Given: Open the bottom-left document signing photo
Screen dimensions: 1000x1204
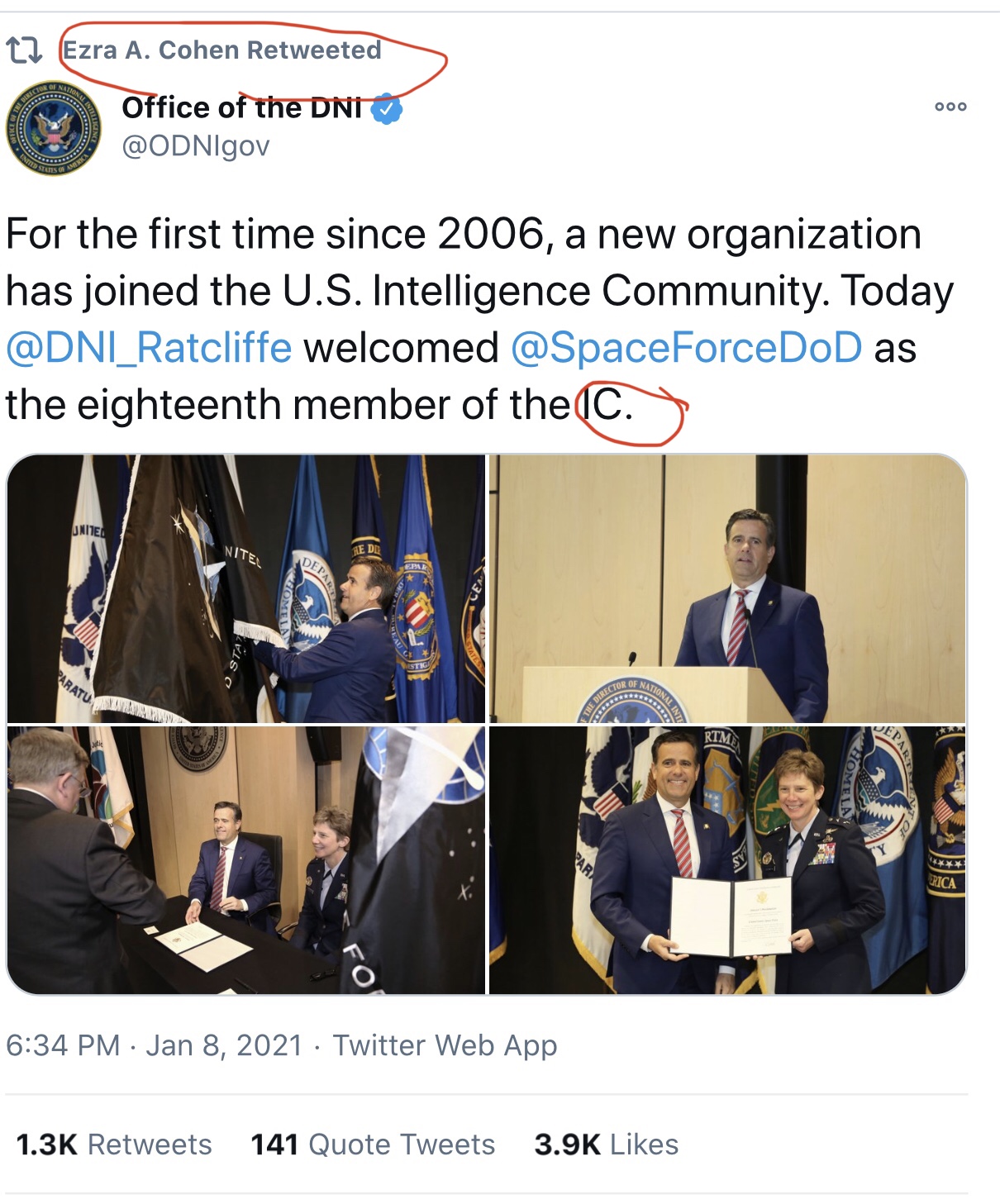Looking at the screenshot, I should [246, 859].
